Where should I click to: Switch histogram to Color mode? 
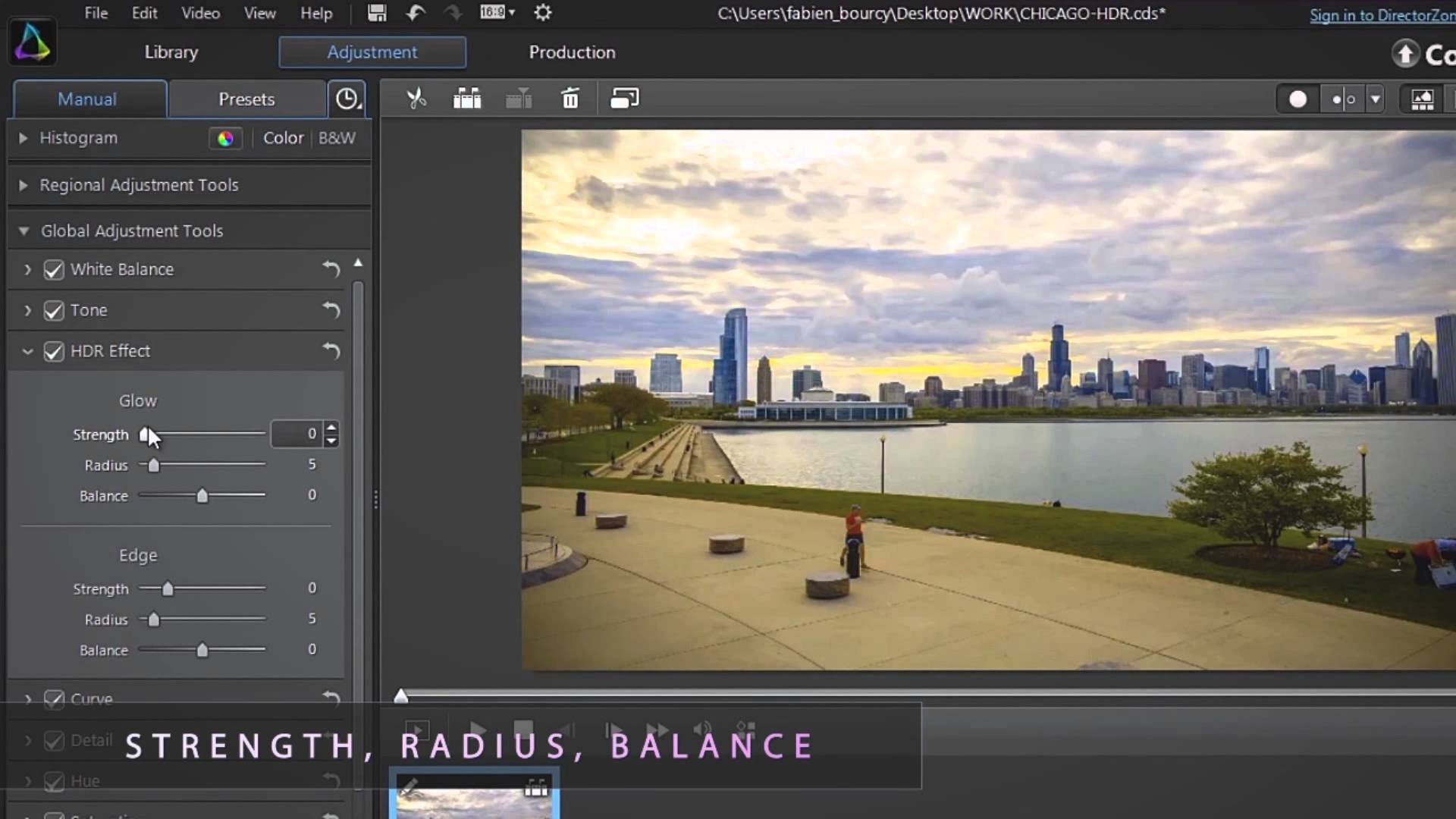tap(283, 138)
